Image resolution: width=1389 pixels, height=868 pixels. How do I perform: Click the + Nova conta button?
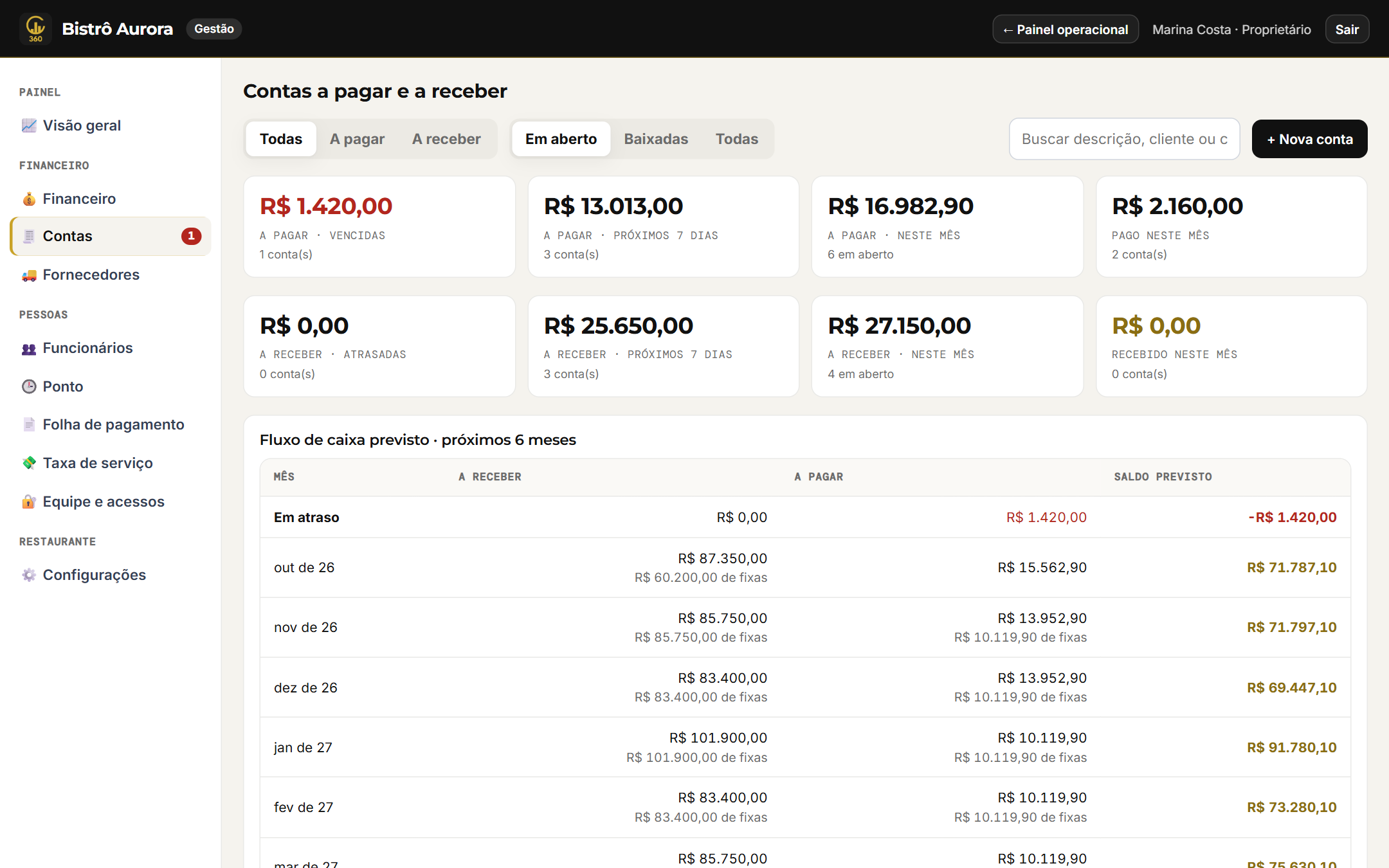[x=1309, y=139]
